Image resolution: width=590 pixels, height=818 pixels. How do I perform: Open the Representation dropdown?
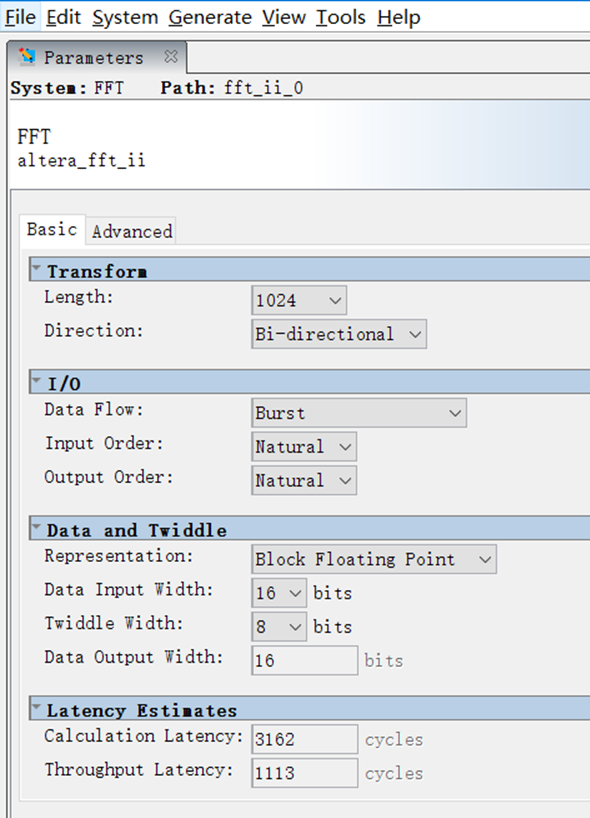tap(374, 559)
